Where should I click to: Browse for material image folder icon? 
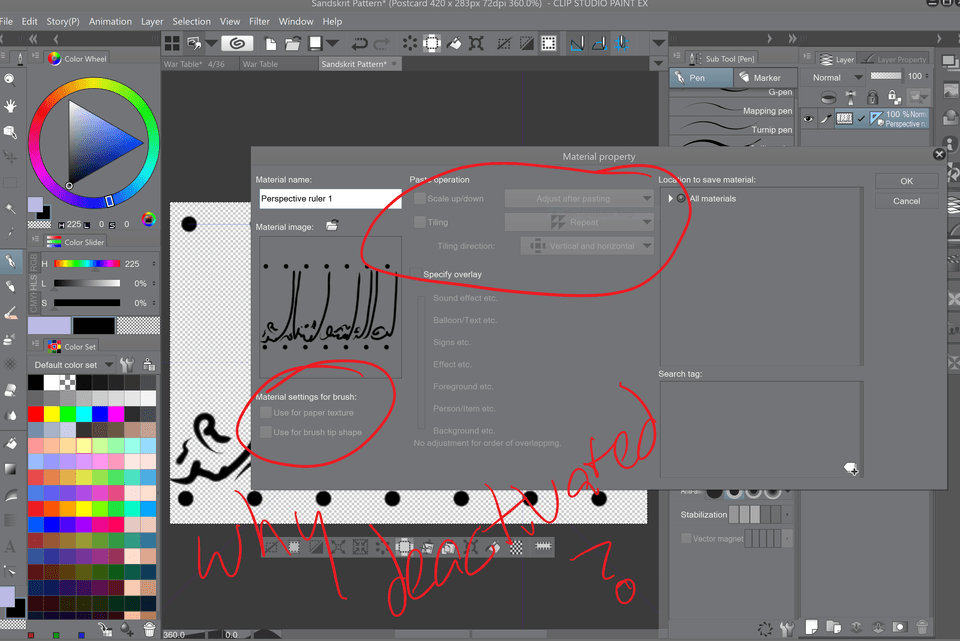coord(332,226)
